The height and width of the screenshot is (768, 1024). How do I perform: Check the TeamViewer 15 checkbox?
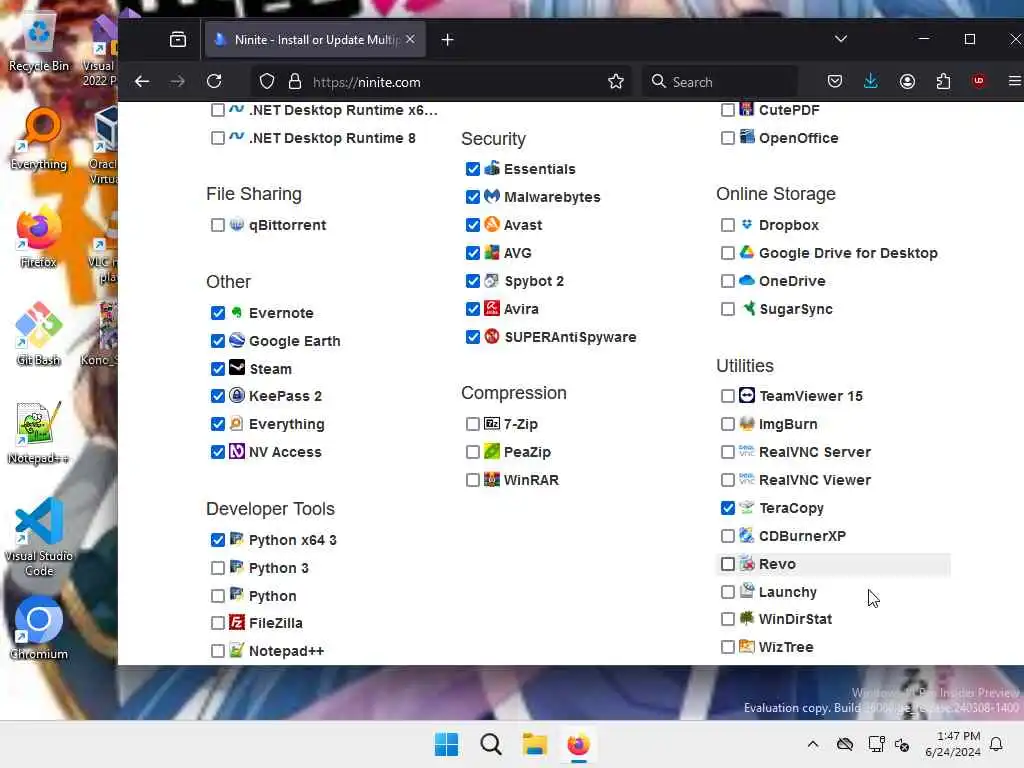[728, 396]
